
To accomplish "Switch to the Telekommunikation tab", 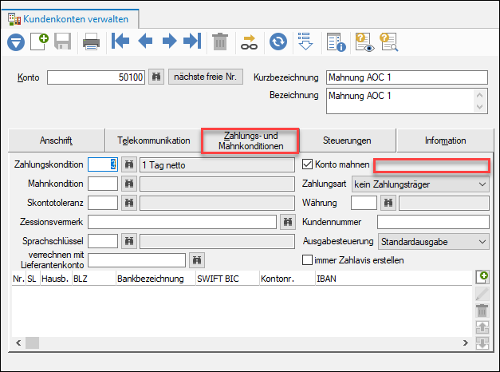I will 153,141.
